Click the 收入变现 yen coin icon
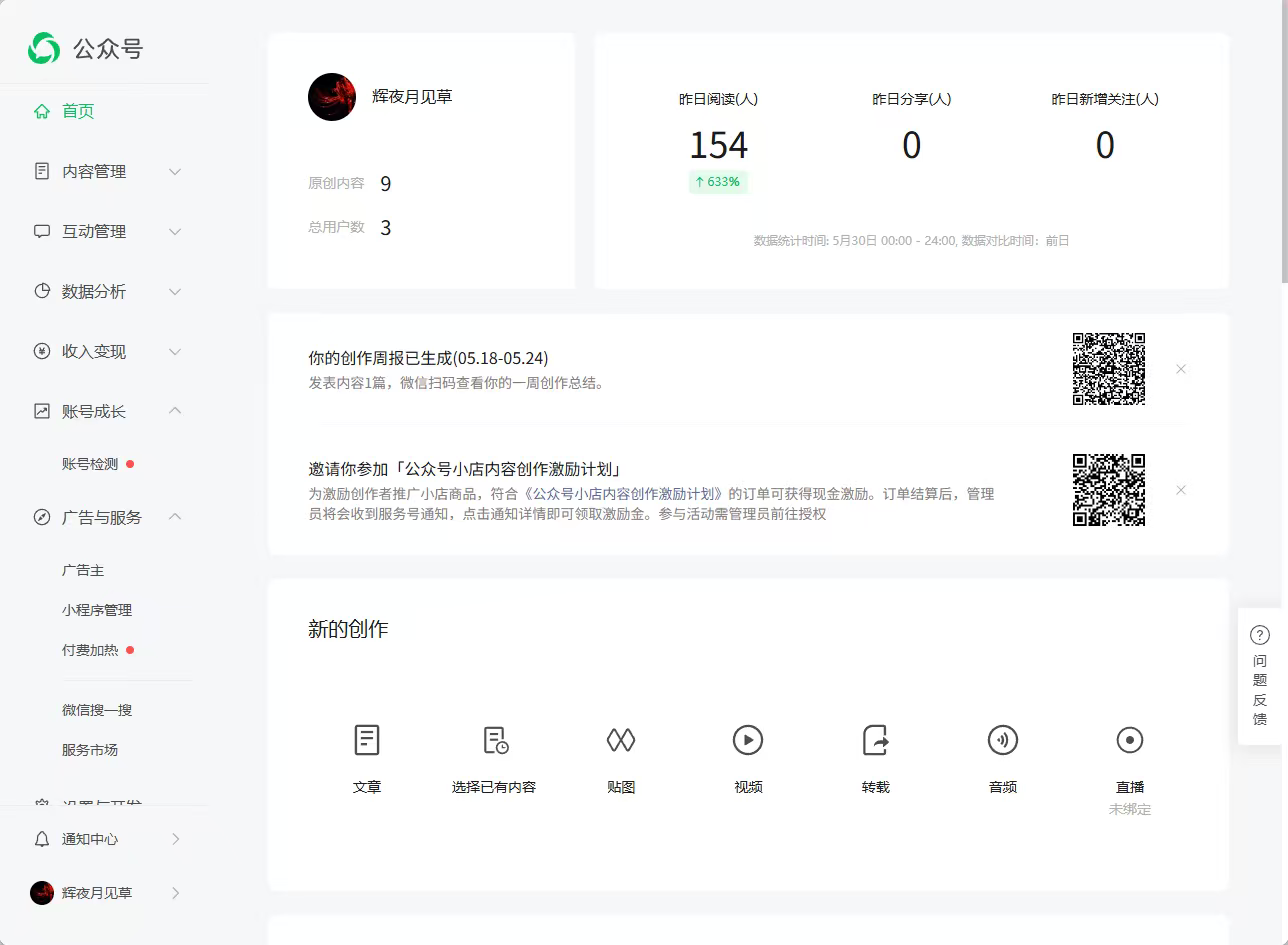This screenshot has width=1288, height=945. (x=42, y=351)
